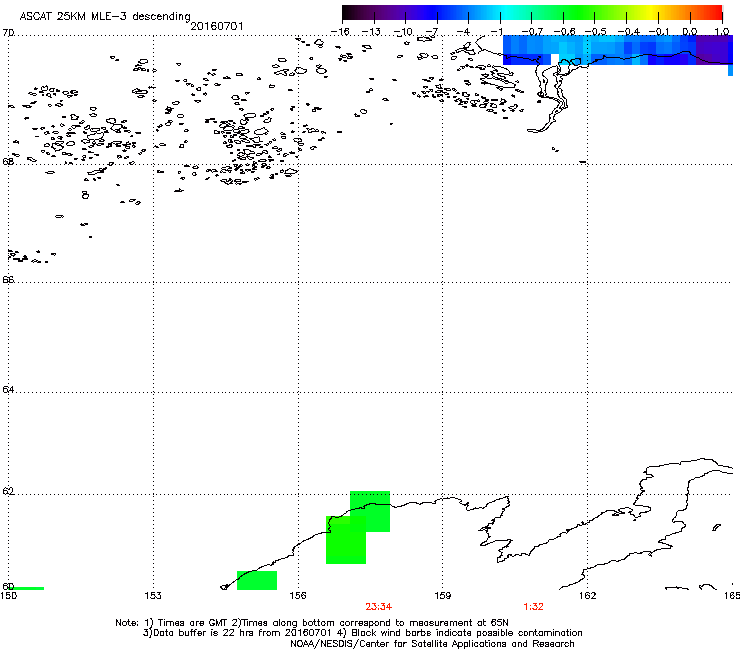Click the '162' longitude label

[x=587, y=596]
